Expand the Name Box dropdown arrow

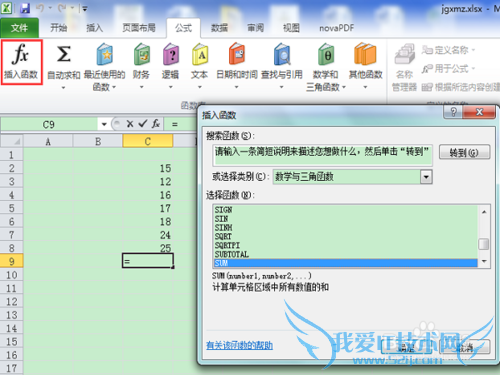(104, 124)
